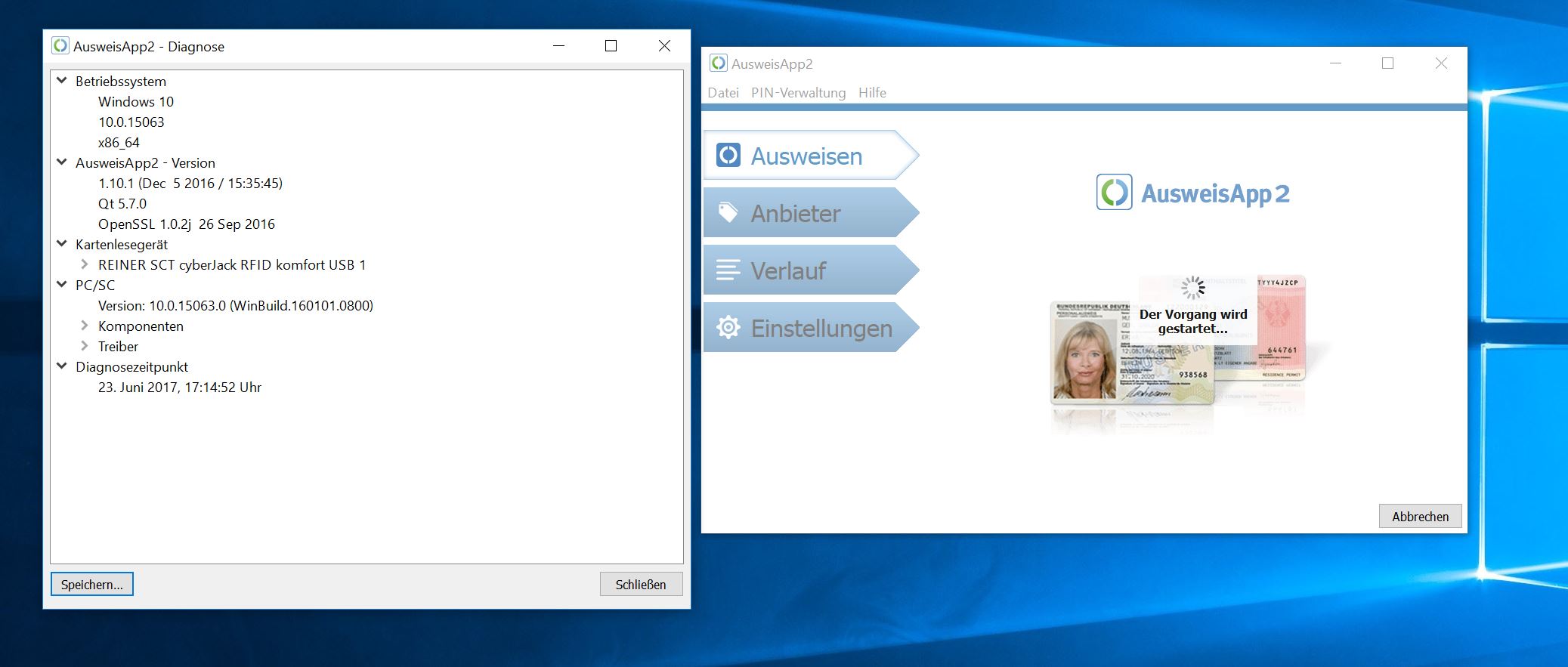The image size is (1568, 667).
Task: Collapse the Diagnosezeitpunkt tree node
Action: point(62,366)
